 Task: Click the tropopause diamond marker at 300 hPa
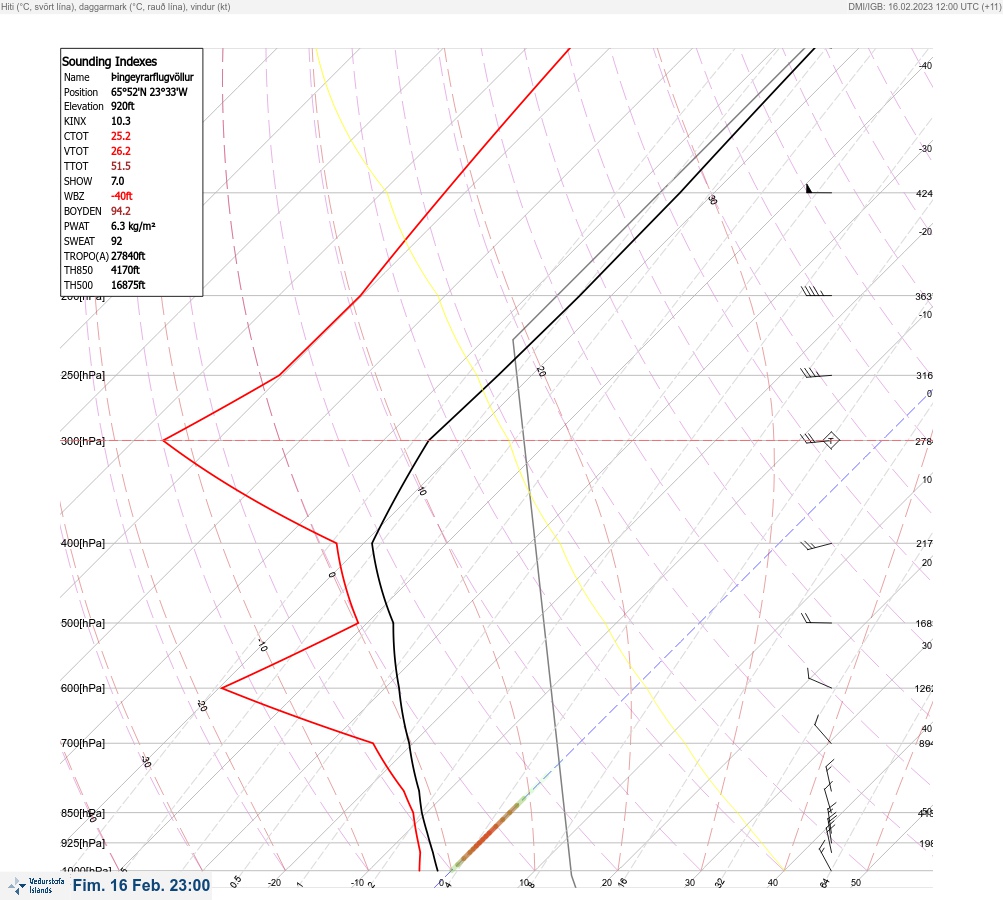pos(830,440)
